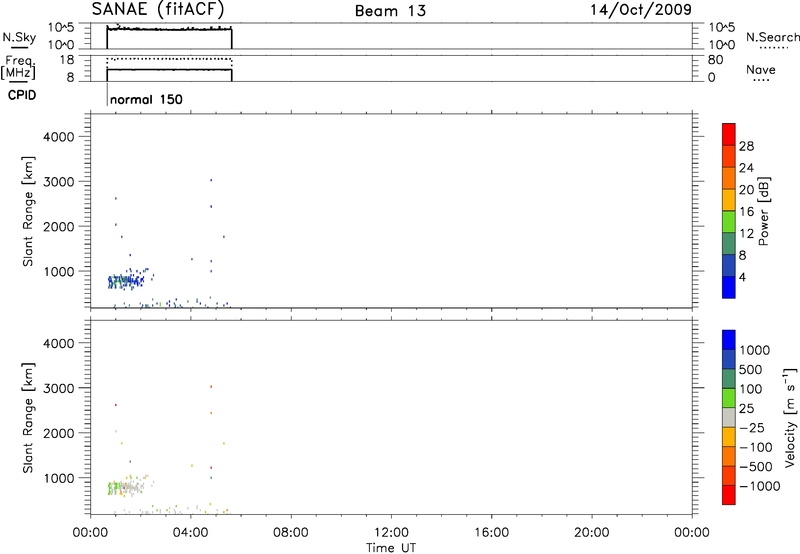Click the 16:00 time tick label
The height and width of the screenshot is (554, 800).
point(491,533)
